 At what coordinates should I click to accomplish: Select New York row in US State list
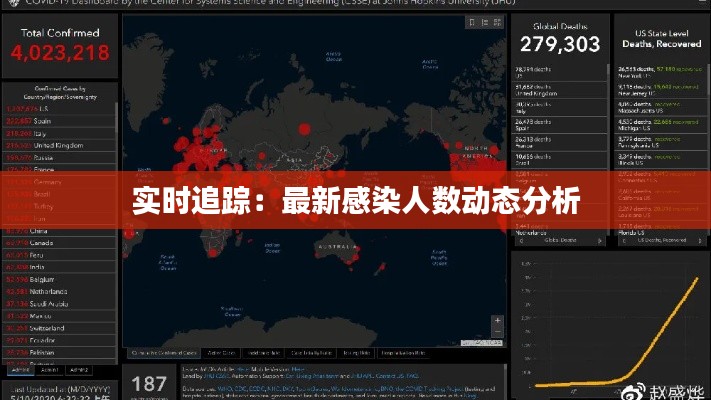(660, 73)
